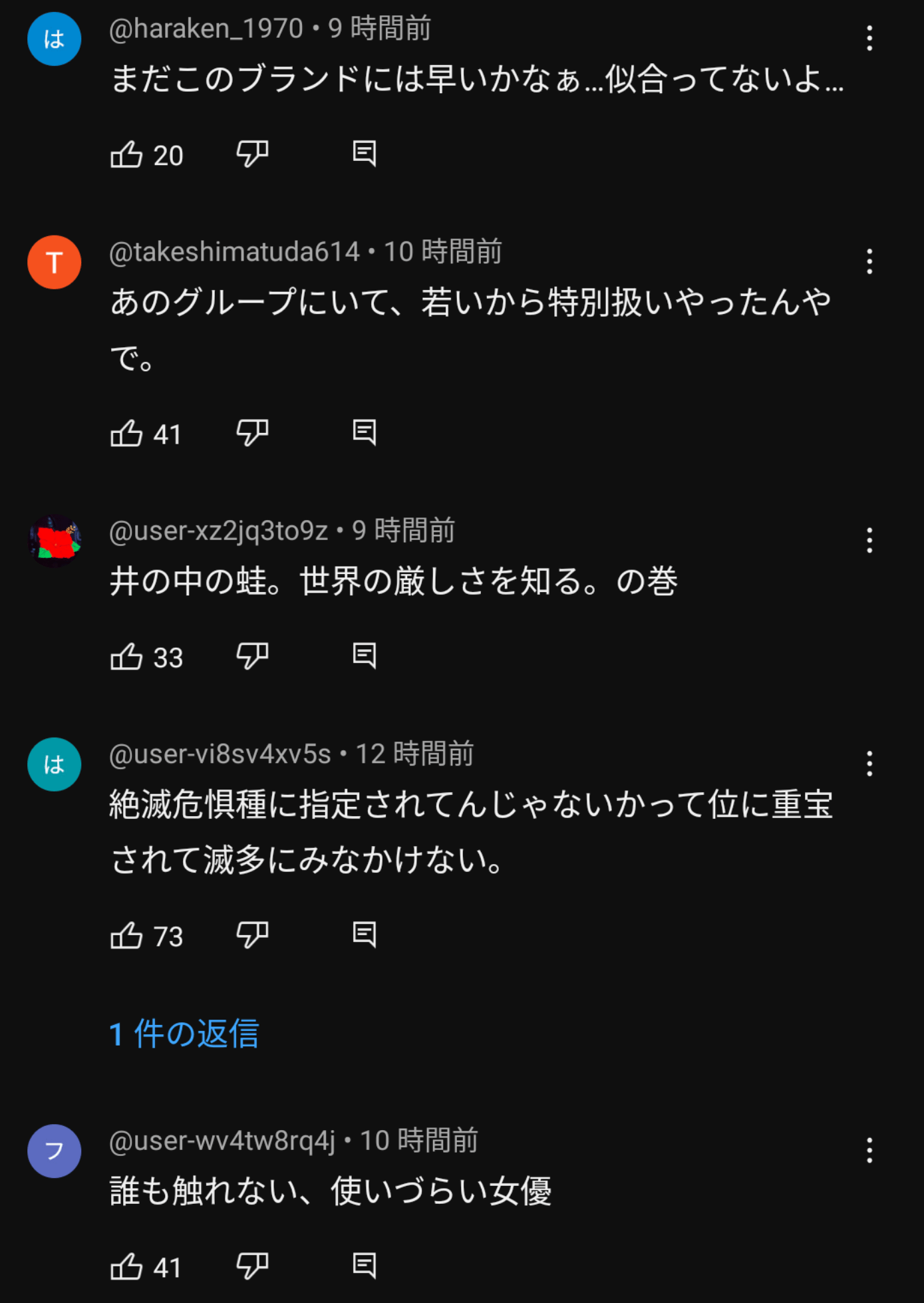
Task: Open the @user-wv4tw8rq4j channel link
Action: coord(222,1141)
